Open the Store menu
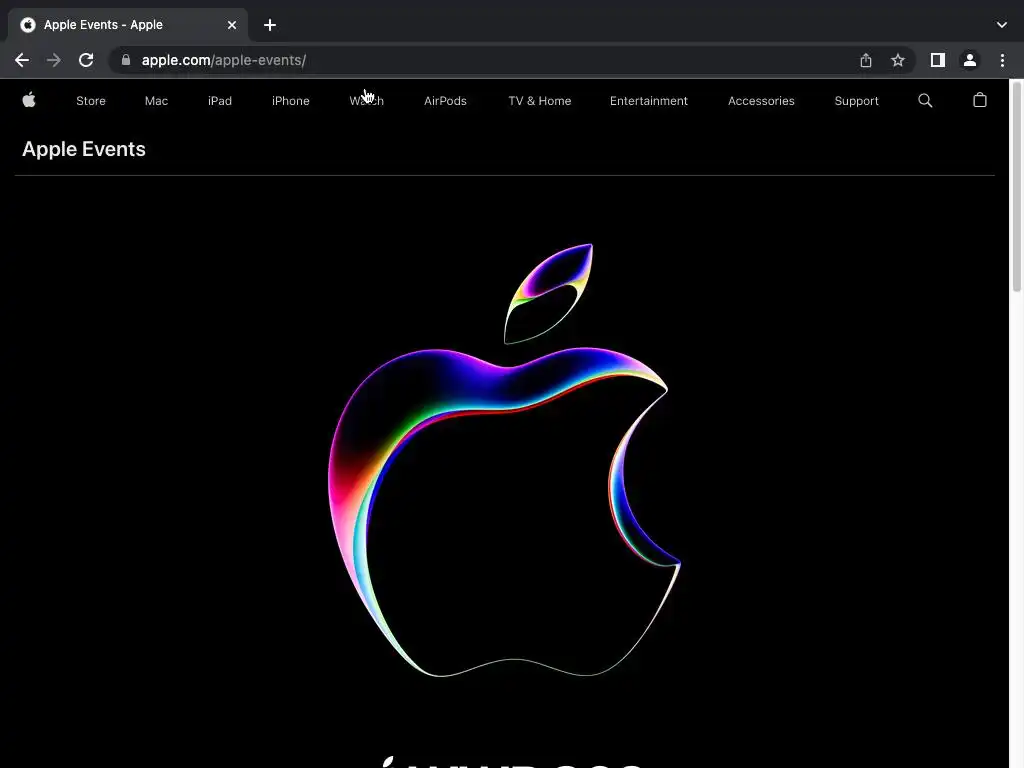Image resolution: width=1024 pixels, height=768 pixels. pos(91,101)
